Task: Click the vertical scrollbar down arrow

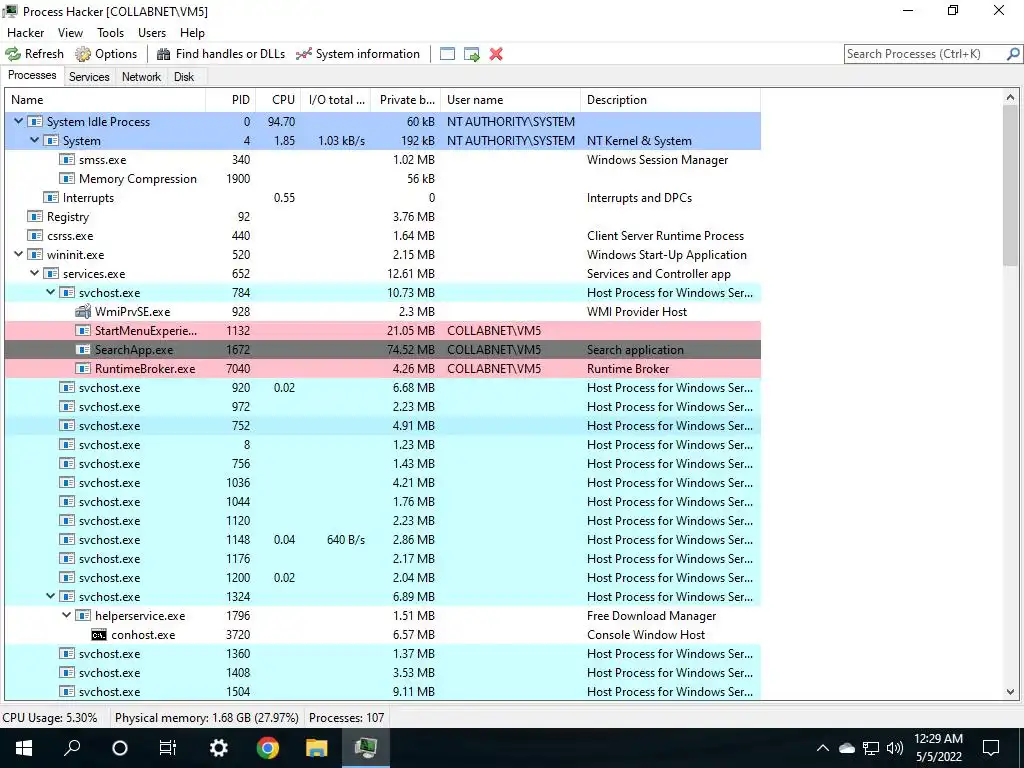Action: tap(1010, 692)
